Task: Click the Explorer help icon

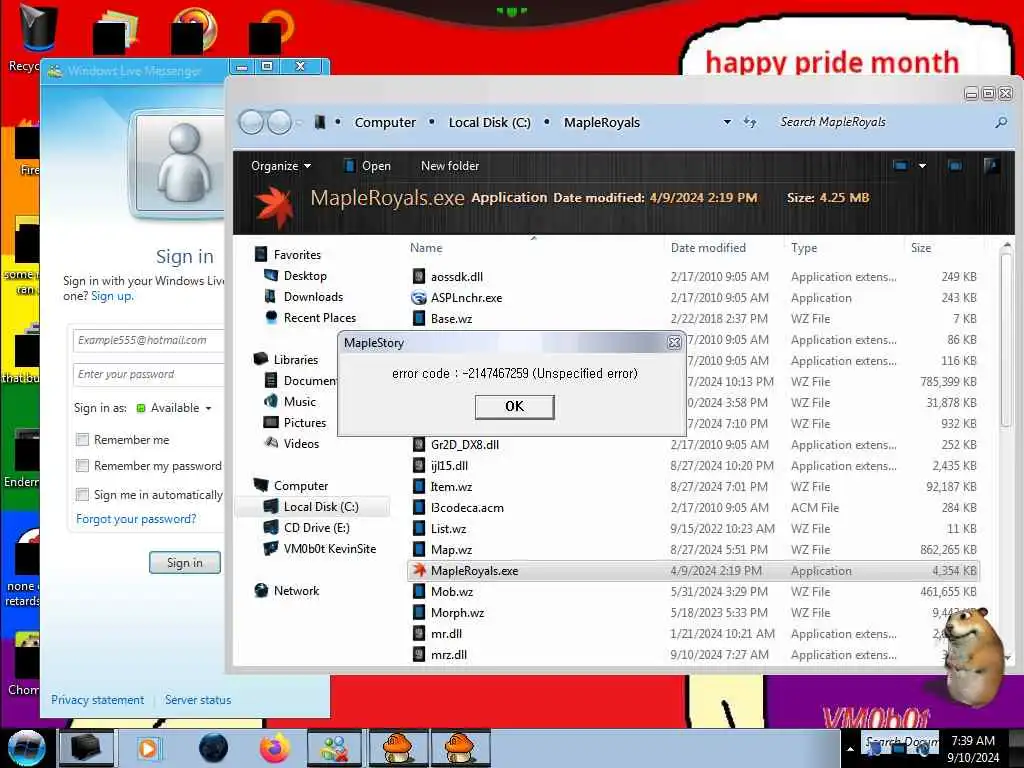Action: point(991,166)
